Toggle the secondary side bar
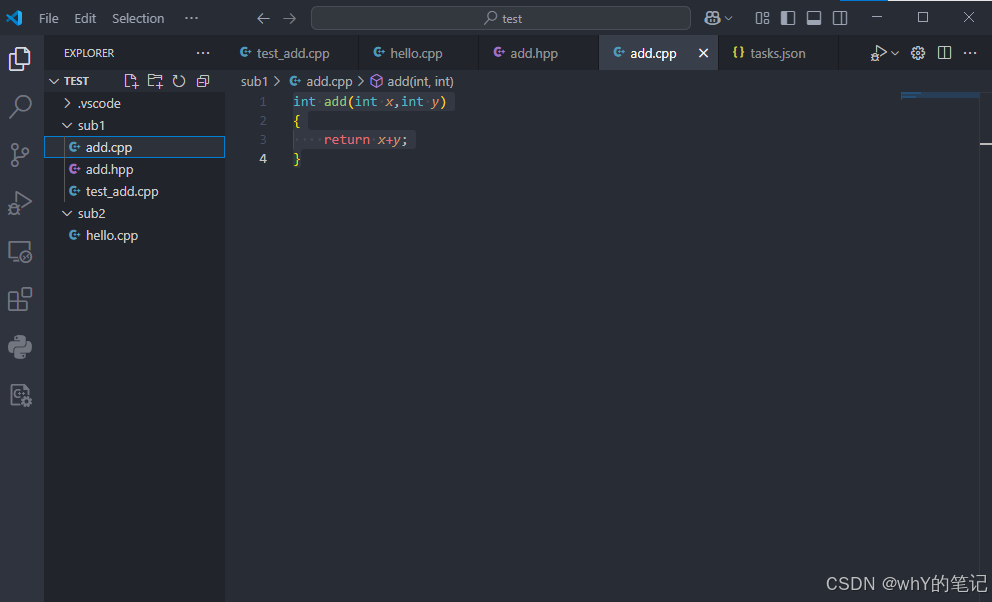Viewport: 992px width, 602px height. coord(840,18)
